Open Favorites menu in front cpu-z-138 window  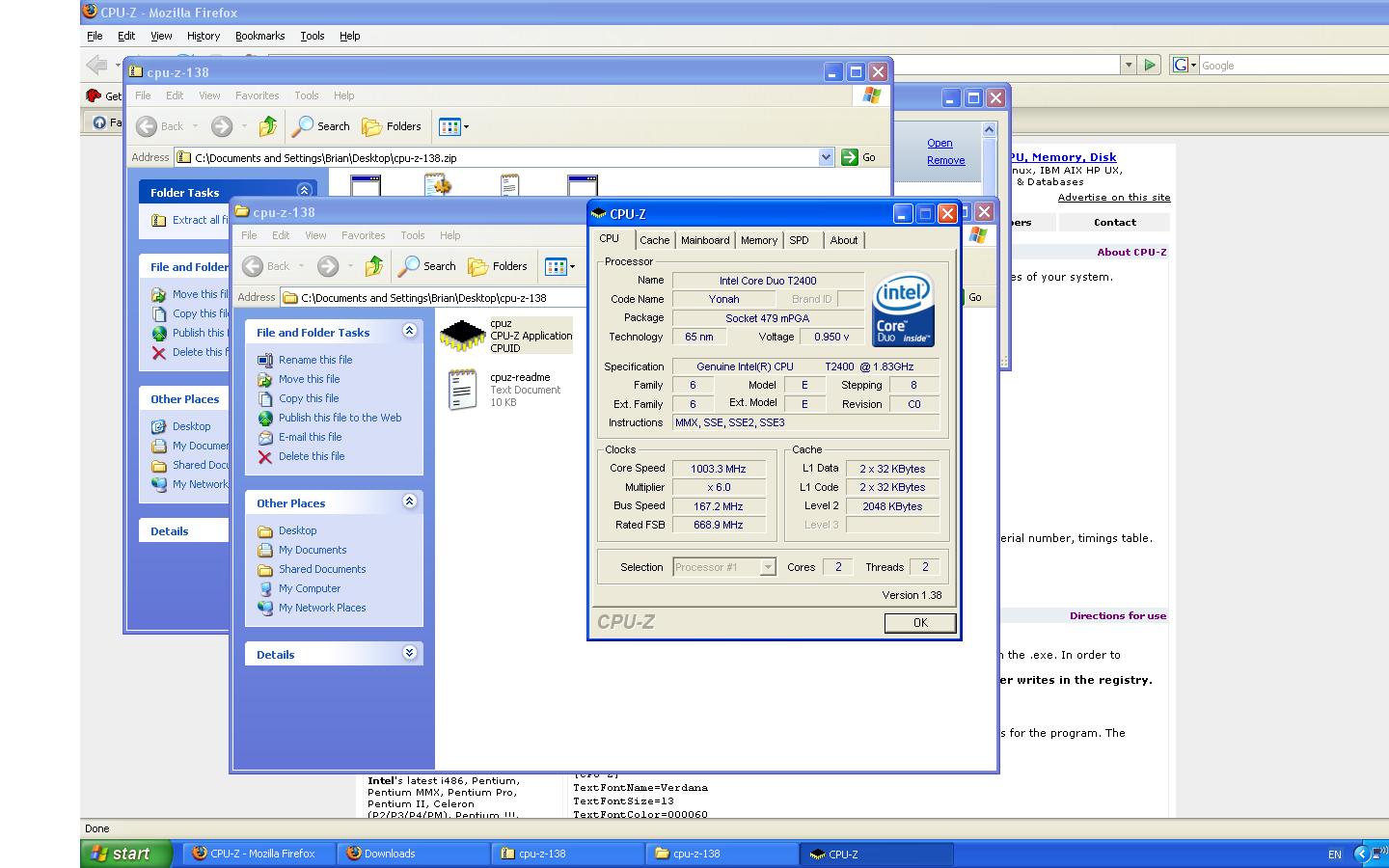point(364,235)
